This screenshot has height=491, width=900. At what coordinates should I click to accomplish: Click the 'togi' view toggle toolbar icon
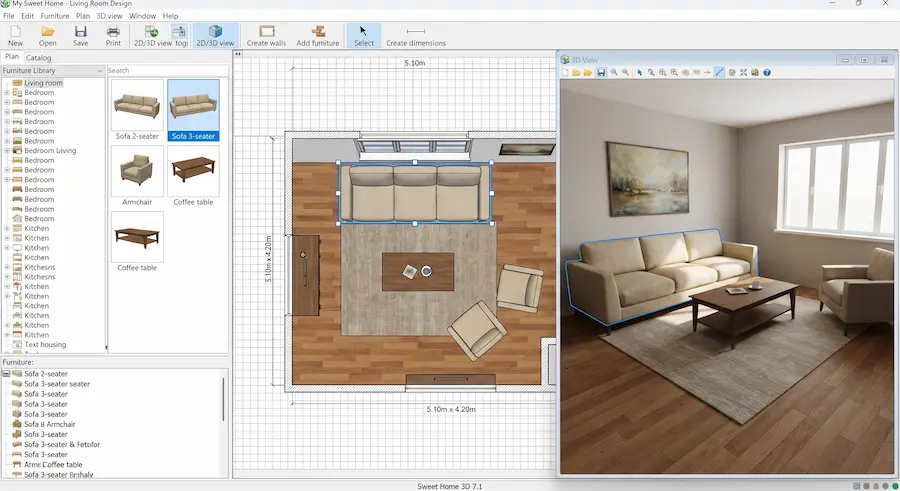[x=180, y=36]
